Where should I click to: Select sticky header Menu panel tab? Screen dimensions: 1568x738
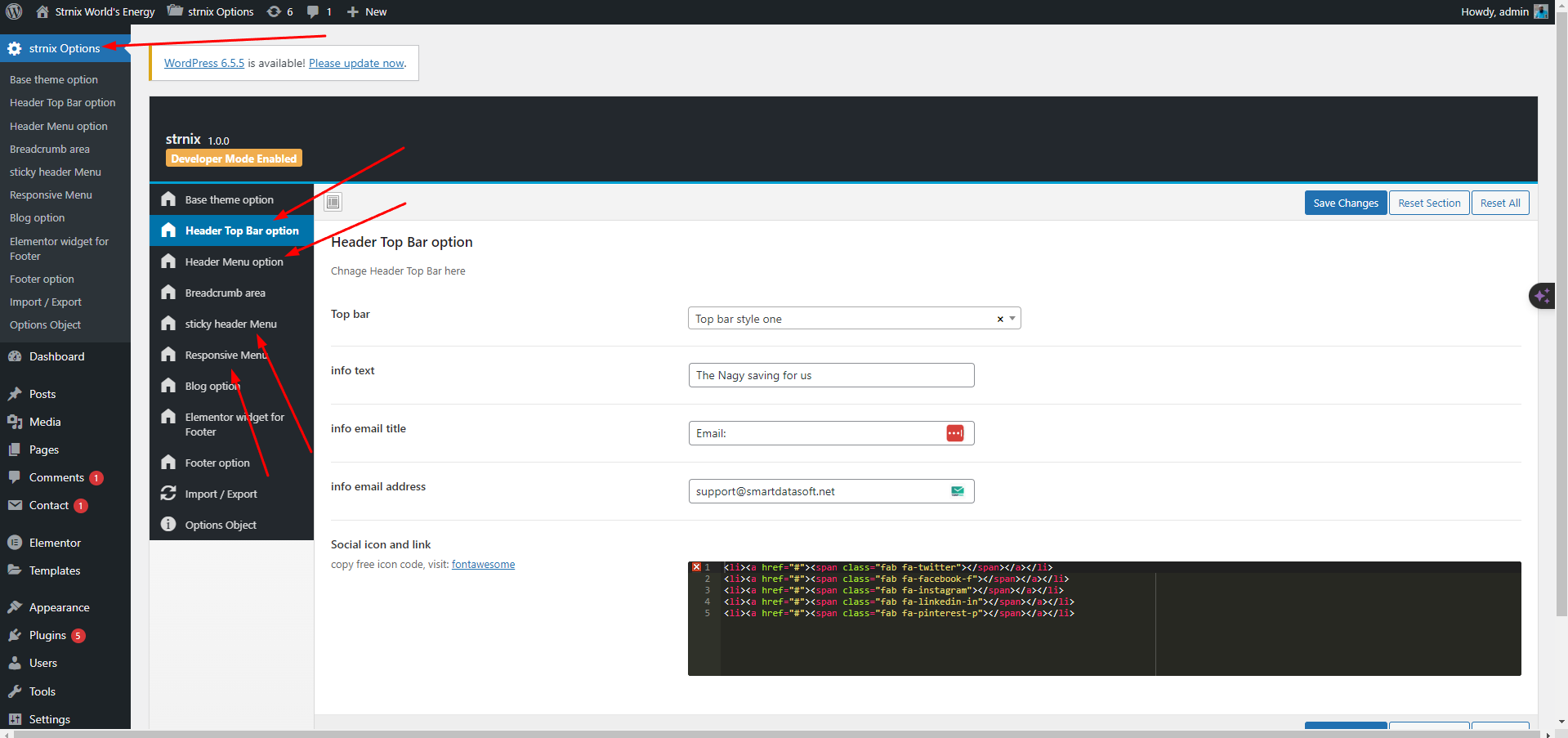pyautogui.click(x=231, y=324)
